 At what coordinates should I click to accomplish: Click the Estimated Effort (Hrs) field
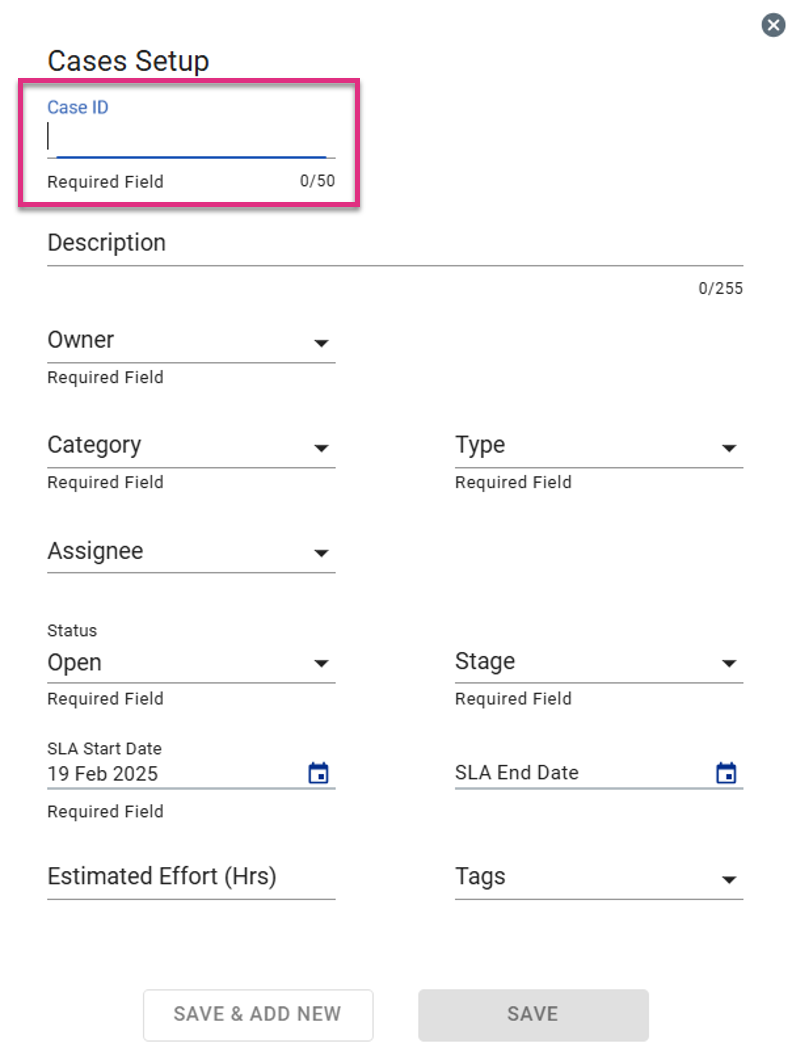[191, 877]
